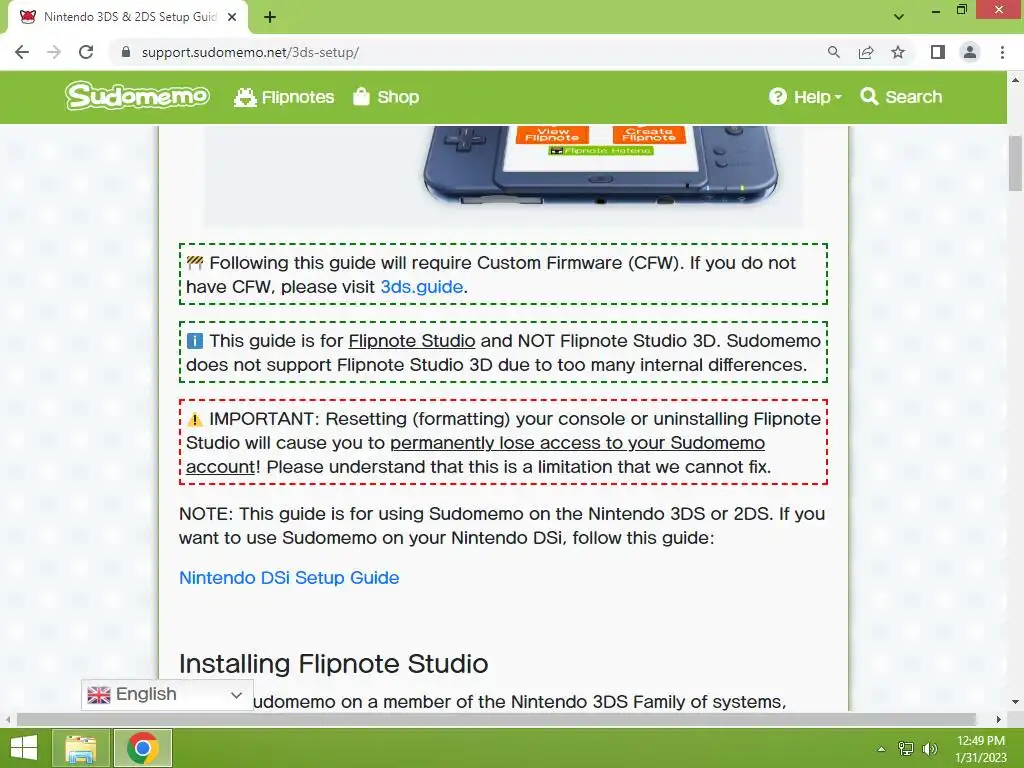
Task: Go forward to the next page
Action: 54,52
